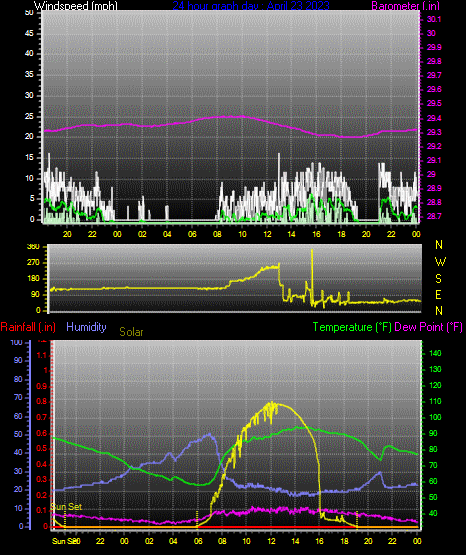Click the olive "Solar" legend label
The height and width of the screenshot is (555, 466).
(x=131, y=332)
